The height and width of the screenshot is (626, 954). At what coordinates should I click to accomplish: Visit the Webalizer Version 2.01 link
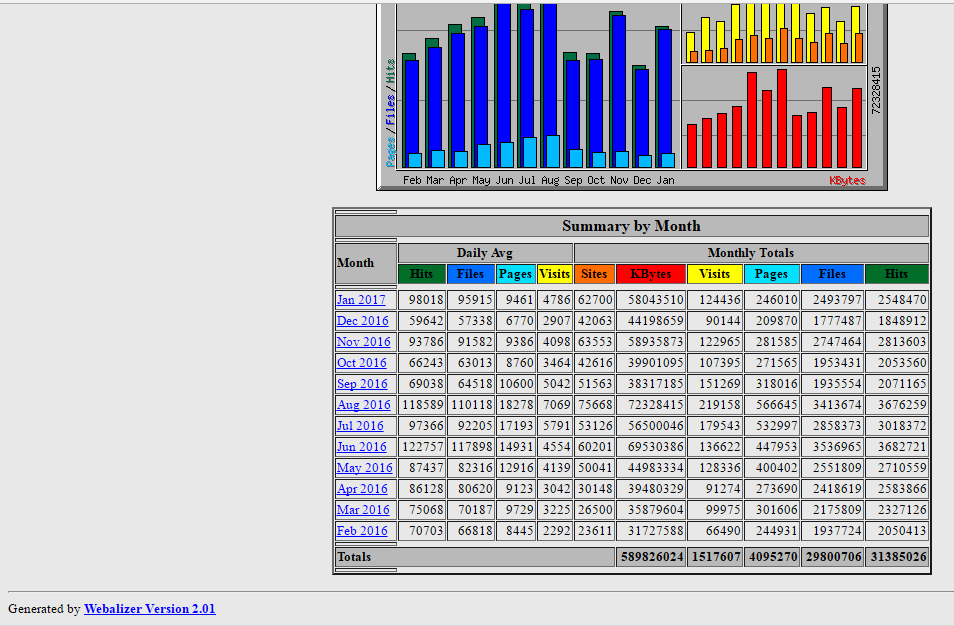tap(149, 609)
